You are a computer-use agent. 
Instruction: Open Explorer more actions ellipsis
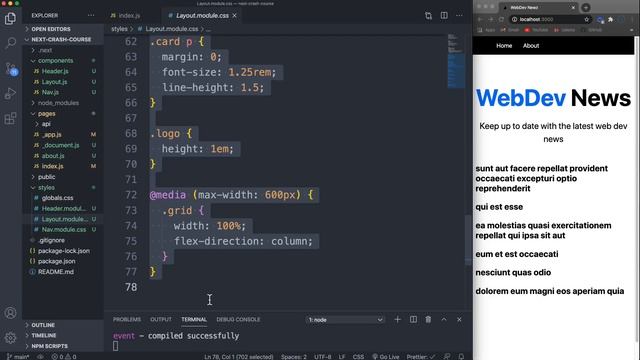point(91,16)
